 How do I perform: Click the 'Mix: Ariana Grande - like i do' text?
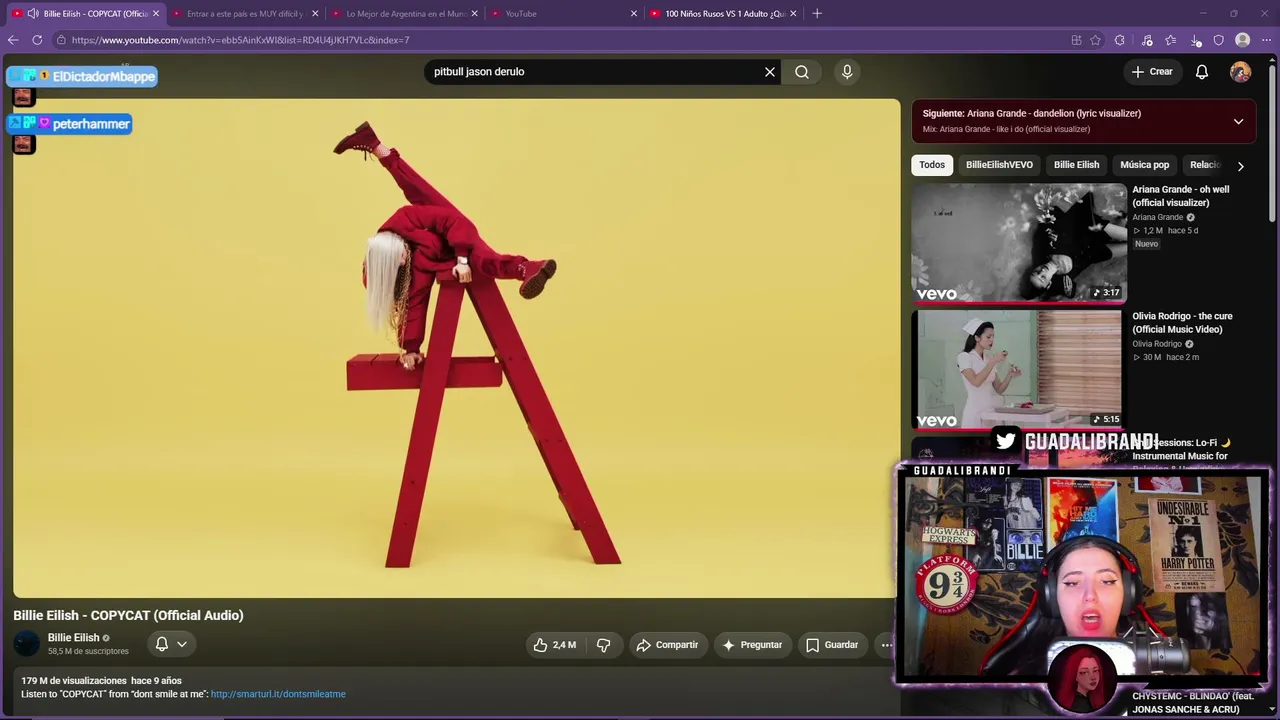coord(1006,130)
